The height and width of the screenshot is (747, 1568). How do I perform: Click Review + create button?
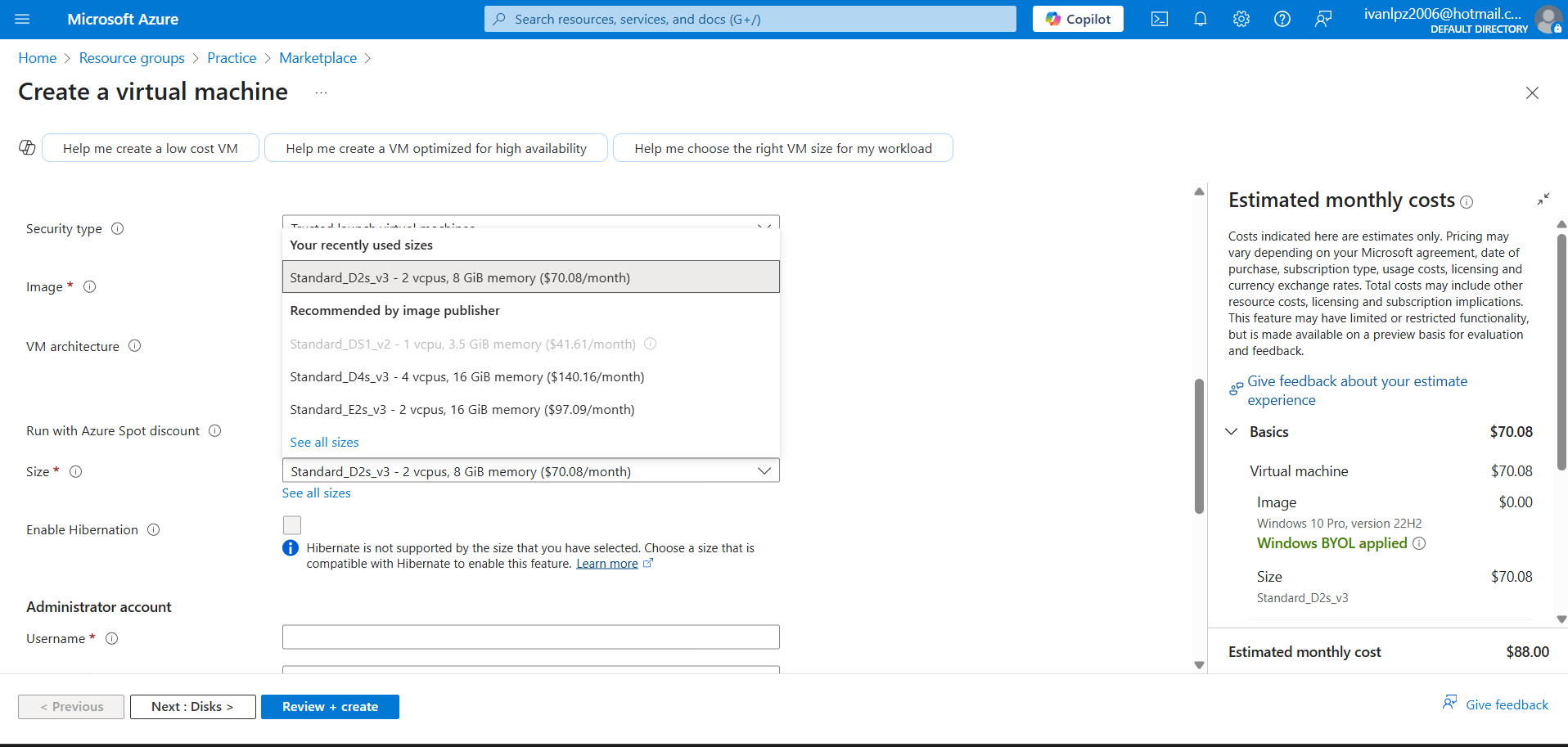click(x=330, y=707)
